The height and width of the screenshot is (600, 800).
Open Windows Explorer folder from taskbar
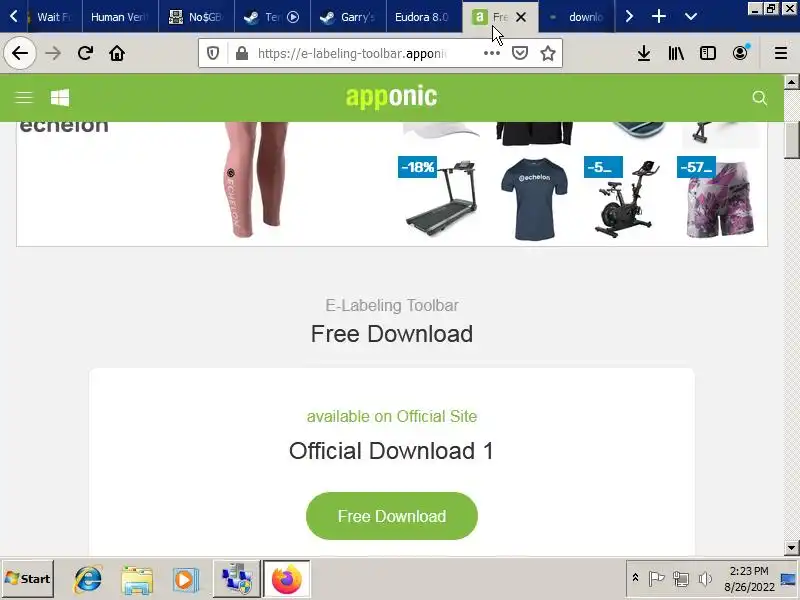pyautogui.click(x=137, y=580)
